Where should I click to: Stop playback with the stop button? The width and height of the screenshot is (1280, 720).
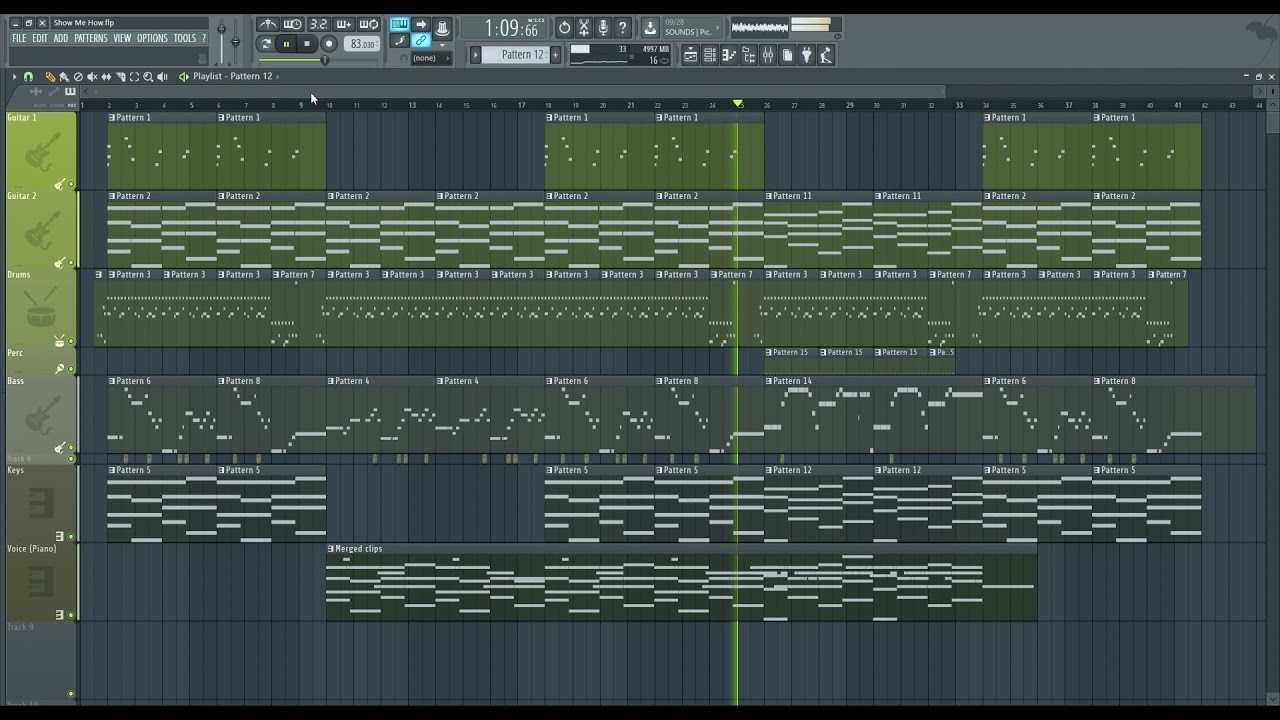click(306, 44)
